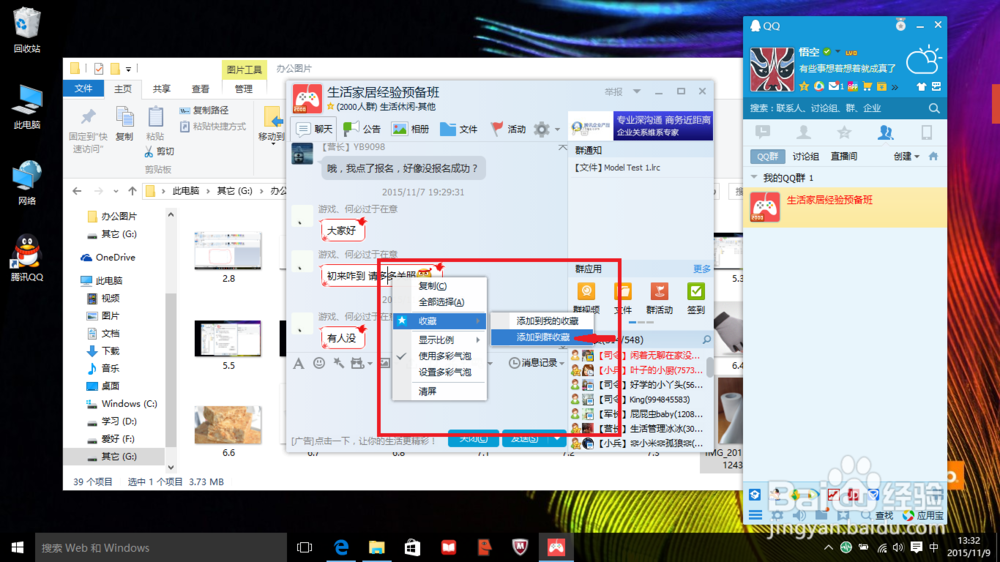The height and width of the screenshot is (562, 1000).
Task: Open 查看 tab in File Explorer ribbon
Action: tap(200, 89)
